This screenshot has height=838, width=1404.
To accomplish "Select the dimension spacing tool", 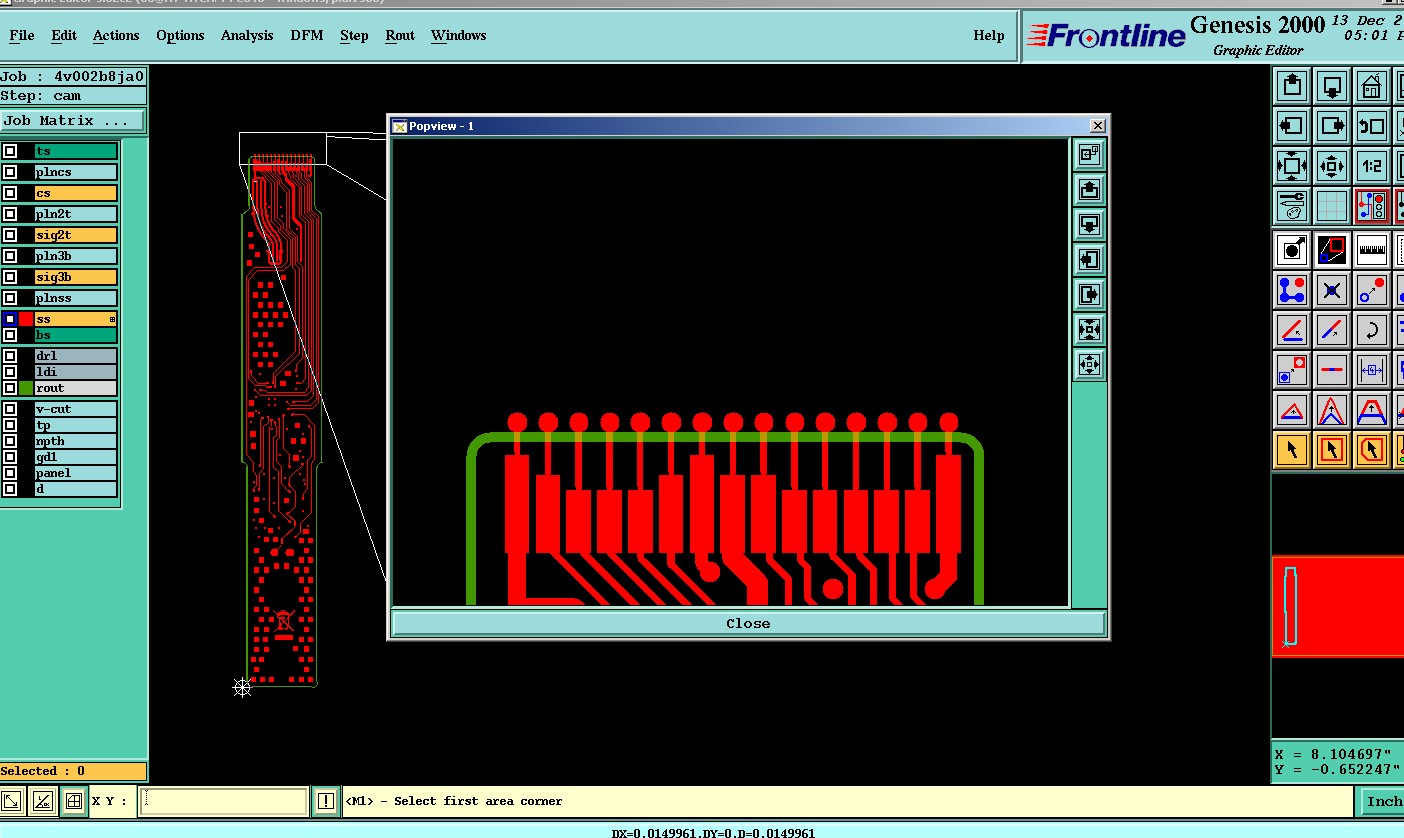I will 1372,370.
